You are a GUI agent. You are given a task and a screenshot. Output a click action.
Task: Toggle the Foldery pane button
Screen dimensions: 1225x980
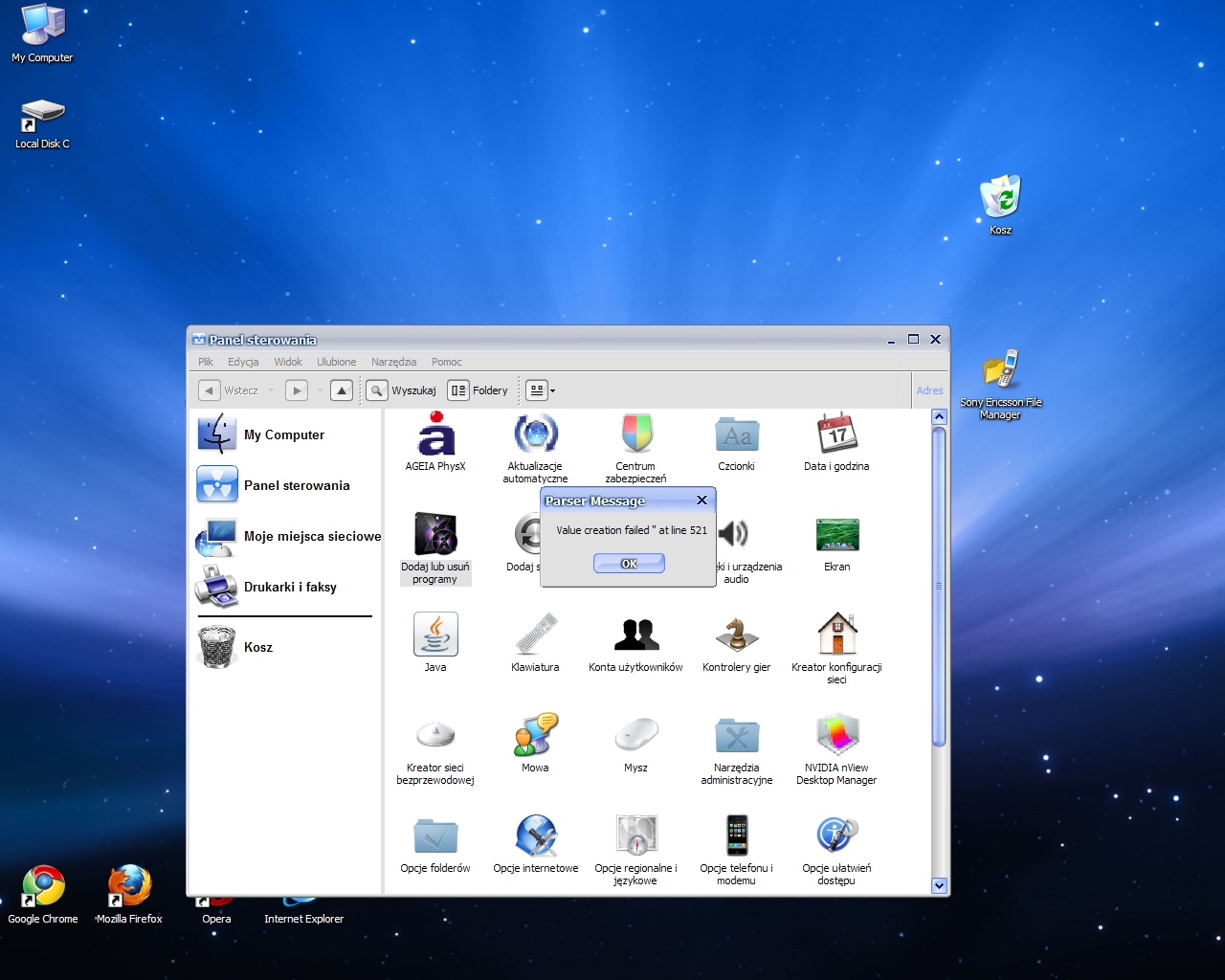click(x=479, y=390)
